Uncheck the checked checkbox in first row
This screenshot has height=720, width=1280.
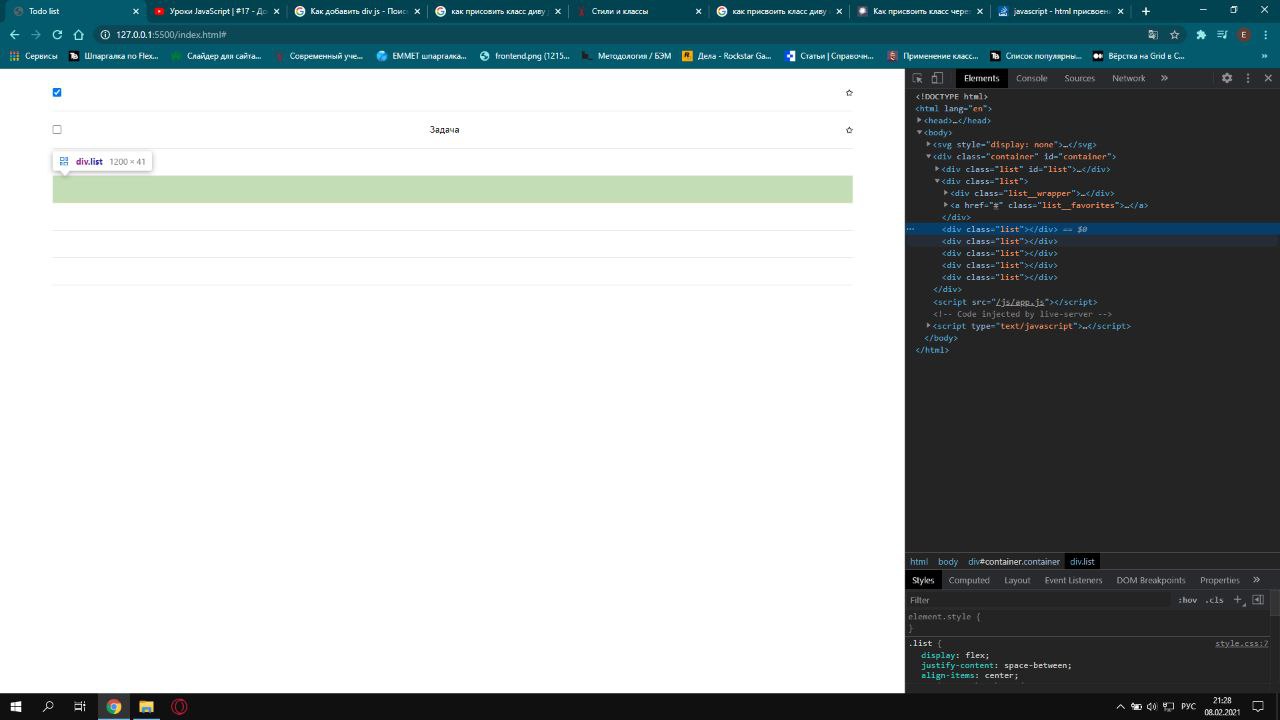[57, 92]
